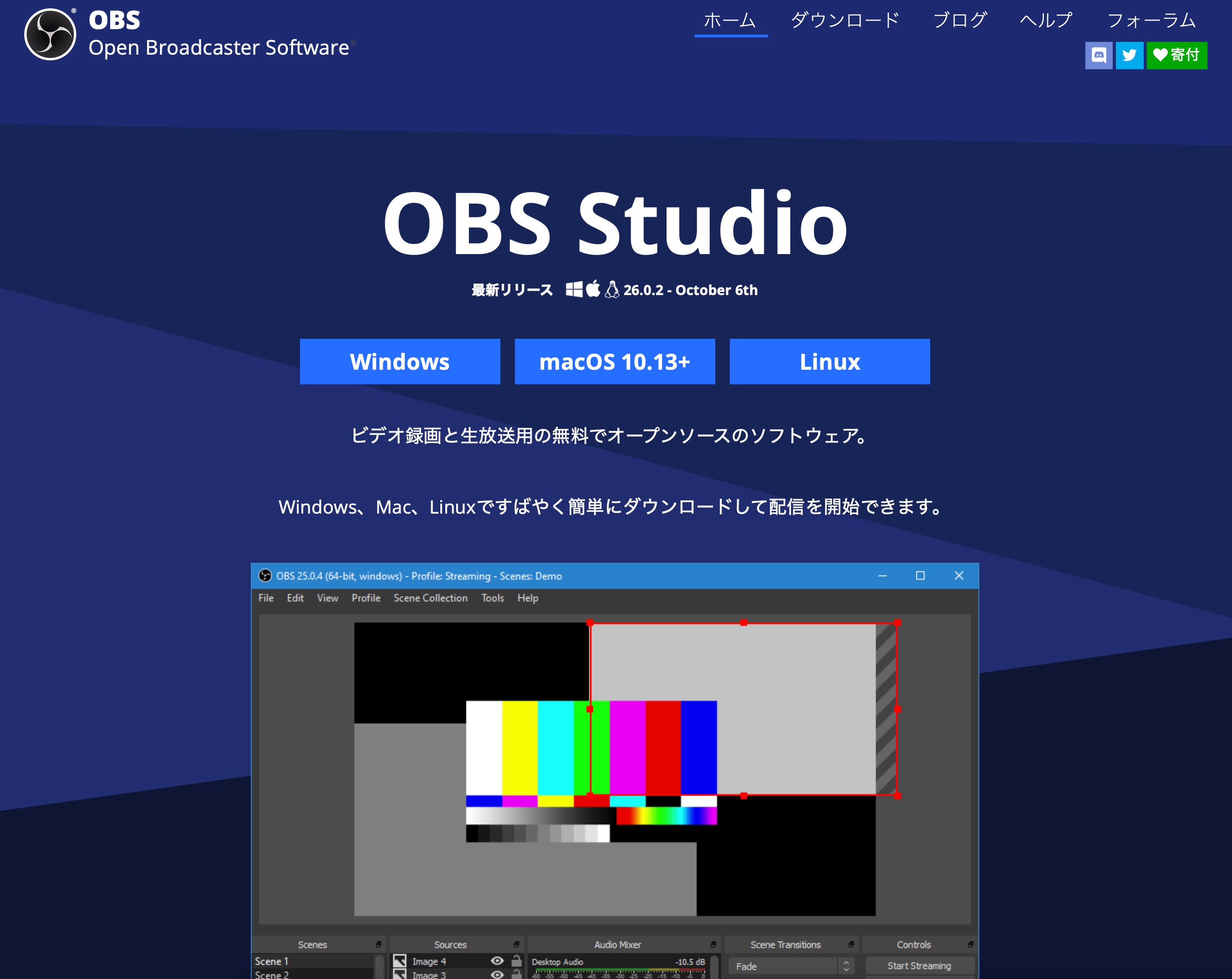Click the green 寄付 donate button

click(1176, 56)
